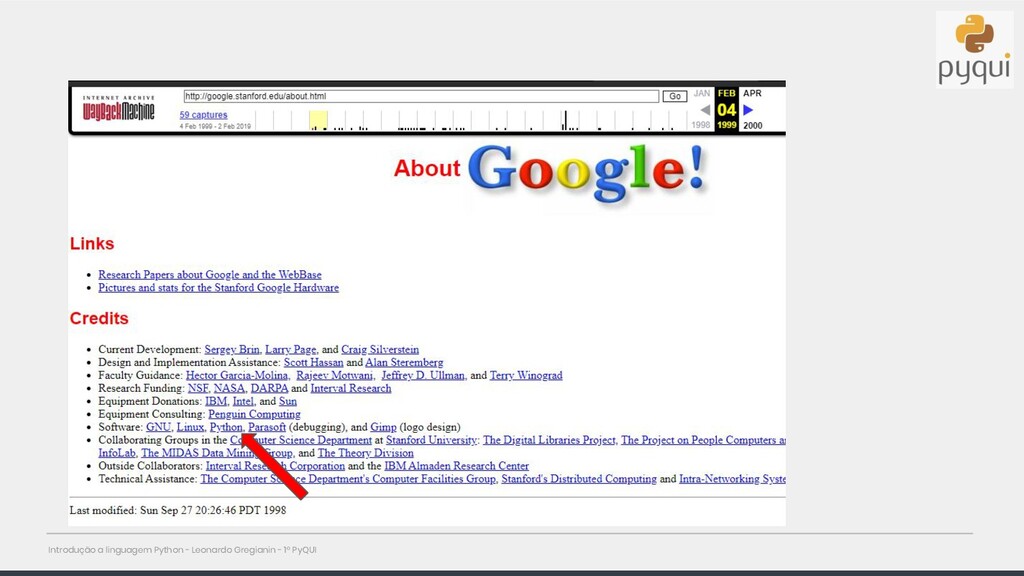Open Sergey Brin link
The height and width of the screenshot is (576, 1024).
click(232, 349)
